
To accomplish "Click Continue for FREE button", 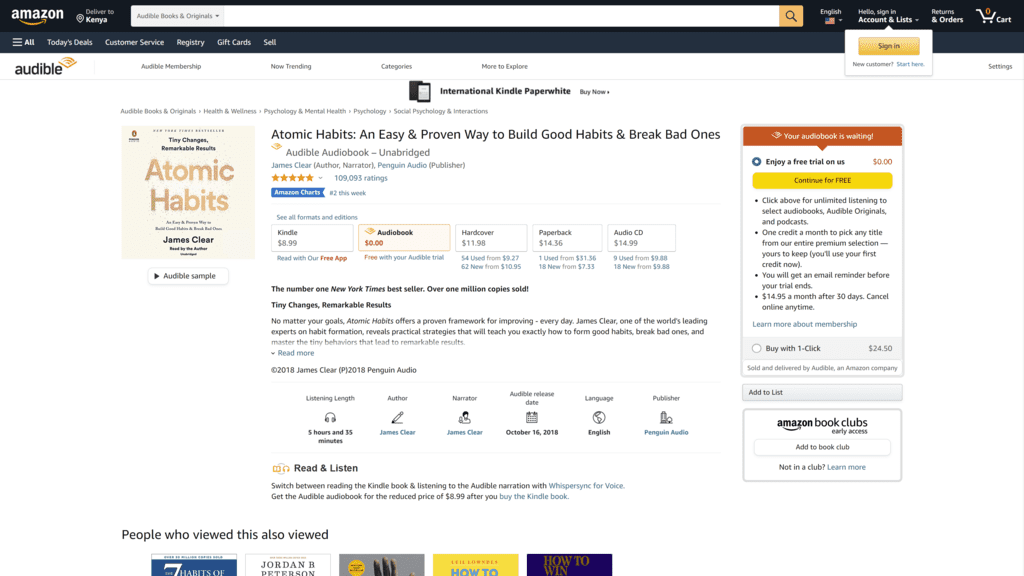I will click(822, 180).
